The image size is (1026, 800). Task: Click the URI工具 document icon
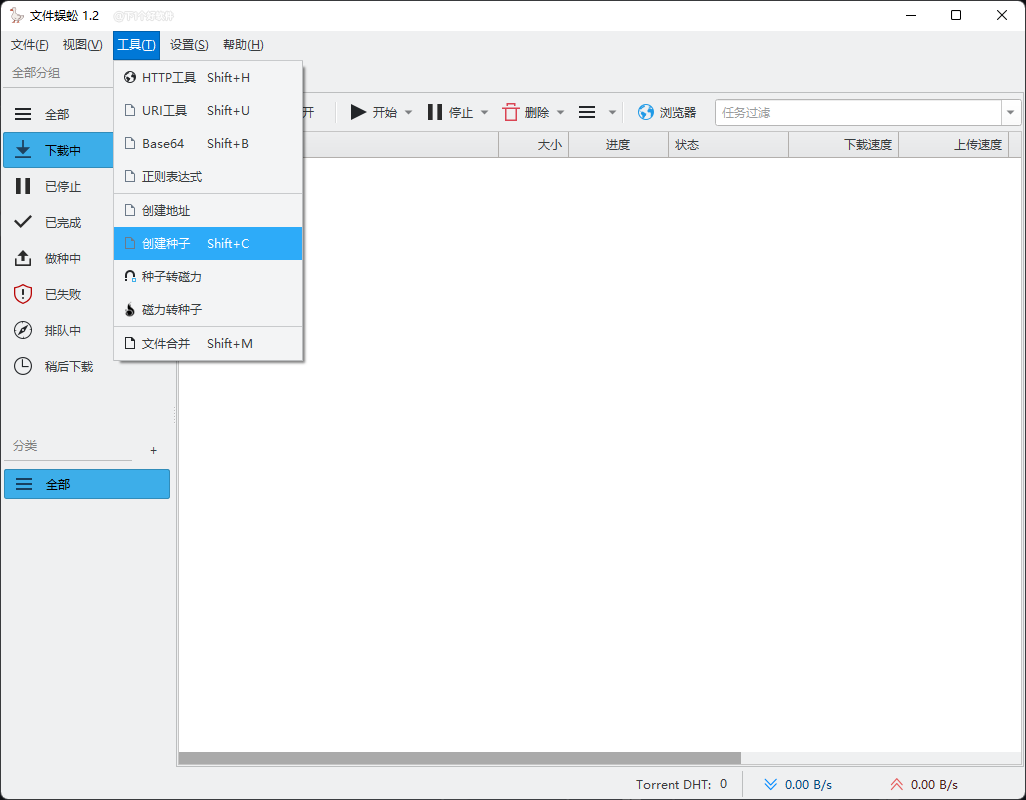click(x=130, y=111)
